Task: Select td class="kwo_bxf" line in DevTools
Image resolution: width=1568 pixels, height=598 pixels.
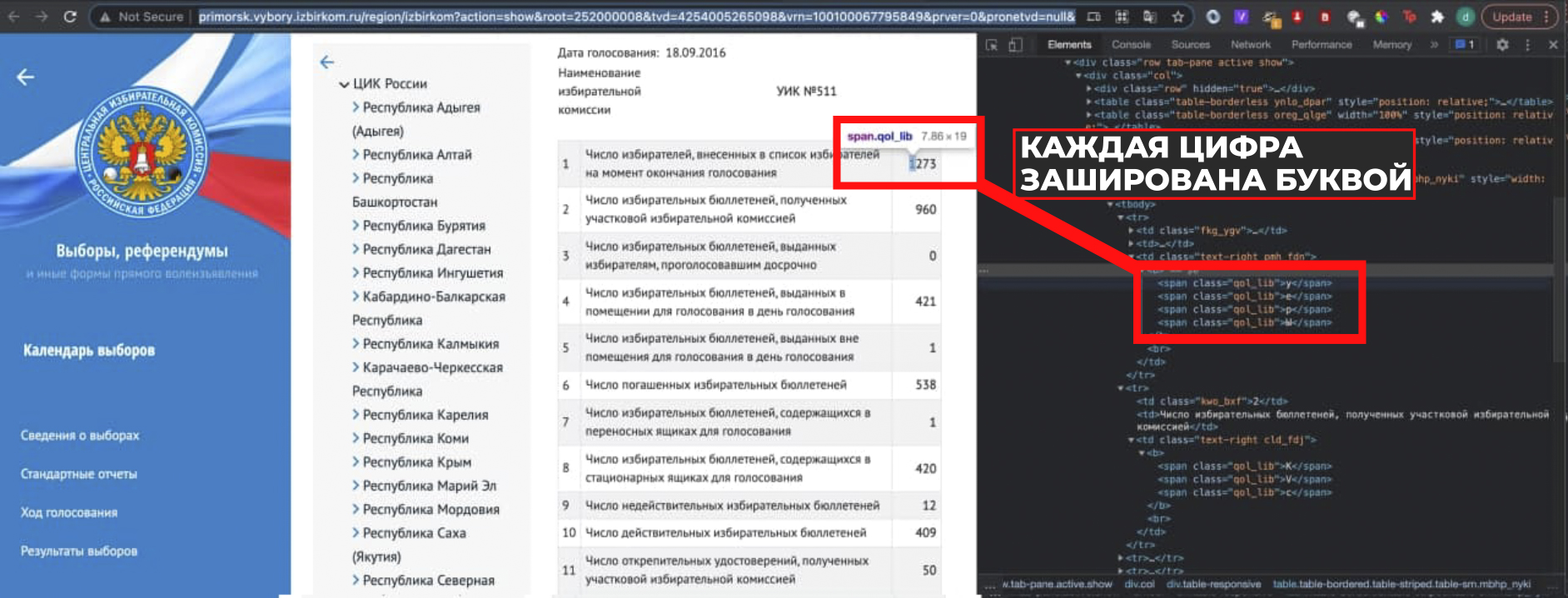Action: coord(1212,401)
